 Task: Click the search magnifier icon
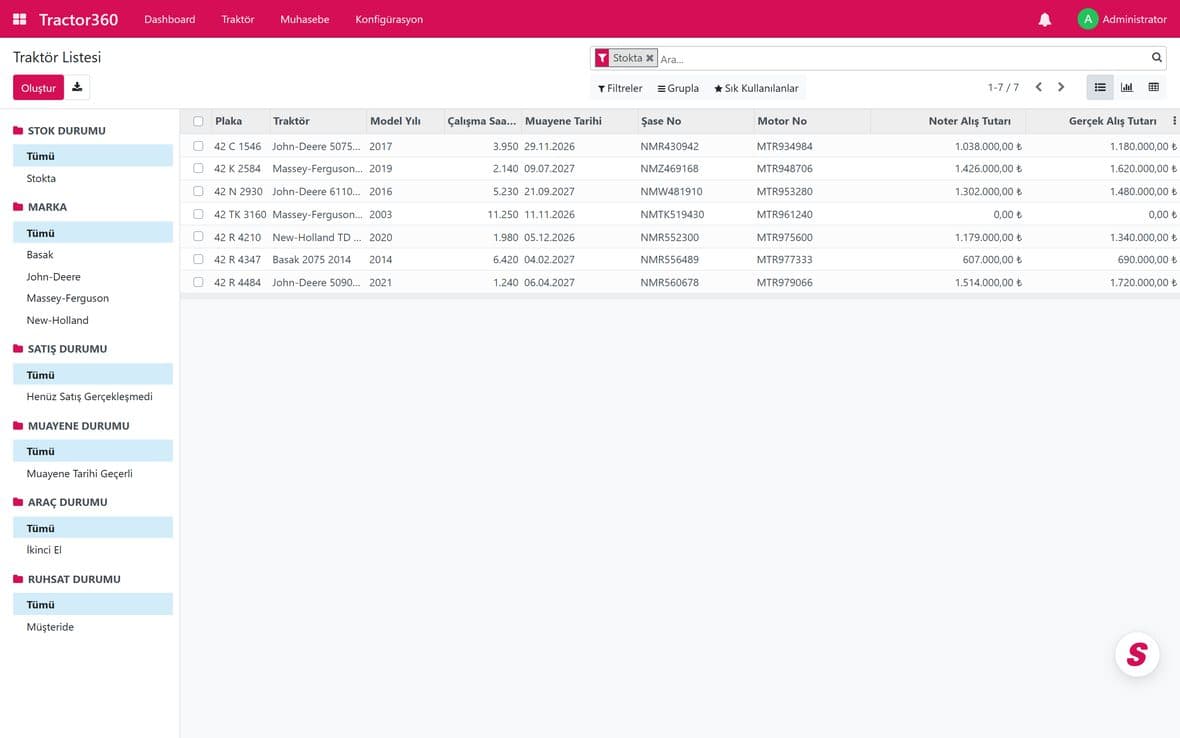coord(1157,58)
